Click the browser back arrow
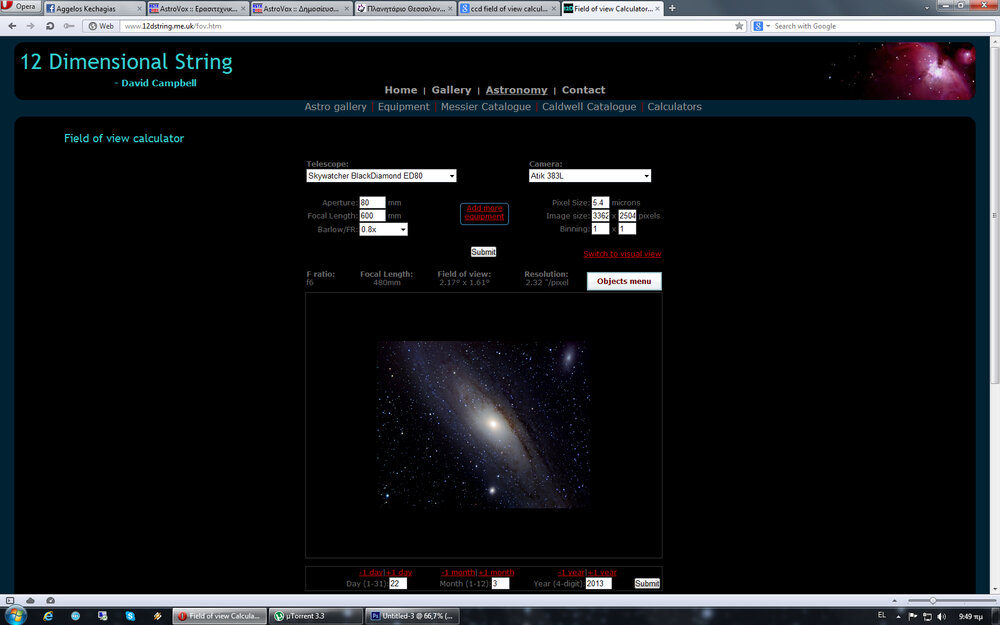 pos(12,26)
